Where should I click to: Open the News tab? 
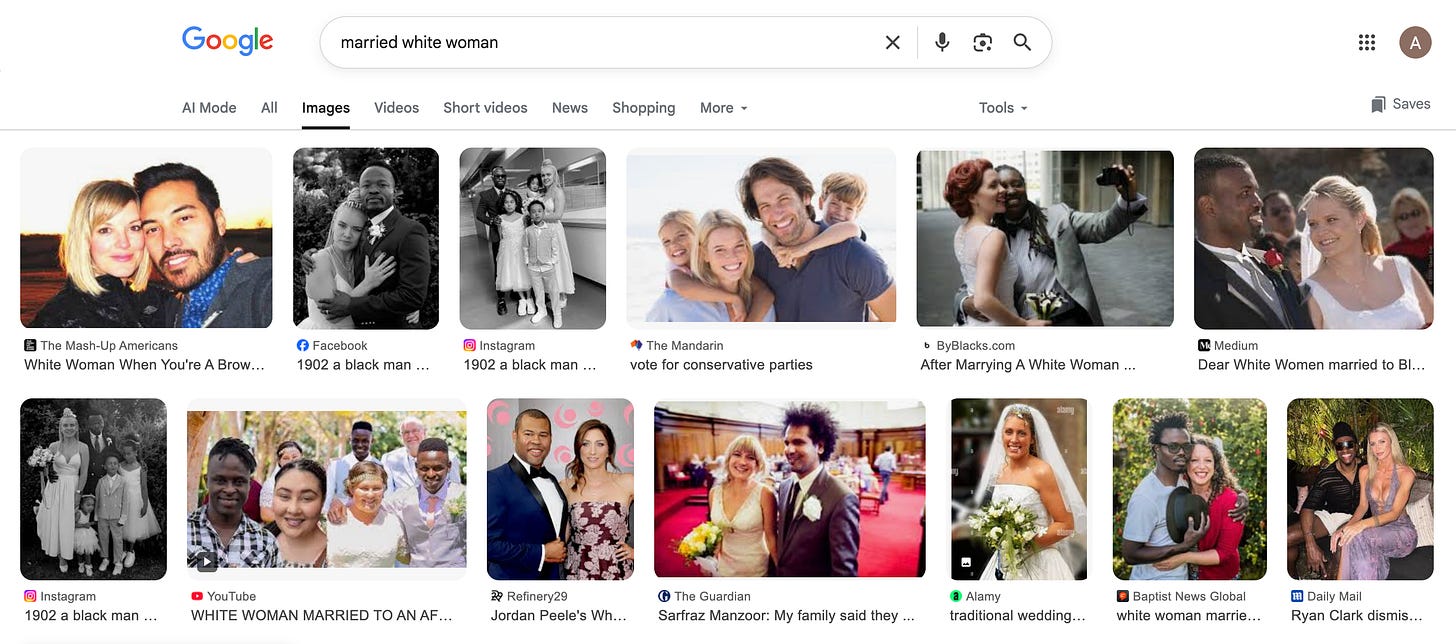click(570, 108)
